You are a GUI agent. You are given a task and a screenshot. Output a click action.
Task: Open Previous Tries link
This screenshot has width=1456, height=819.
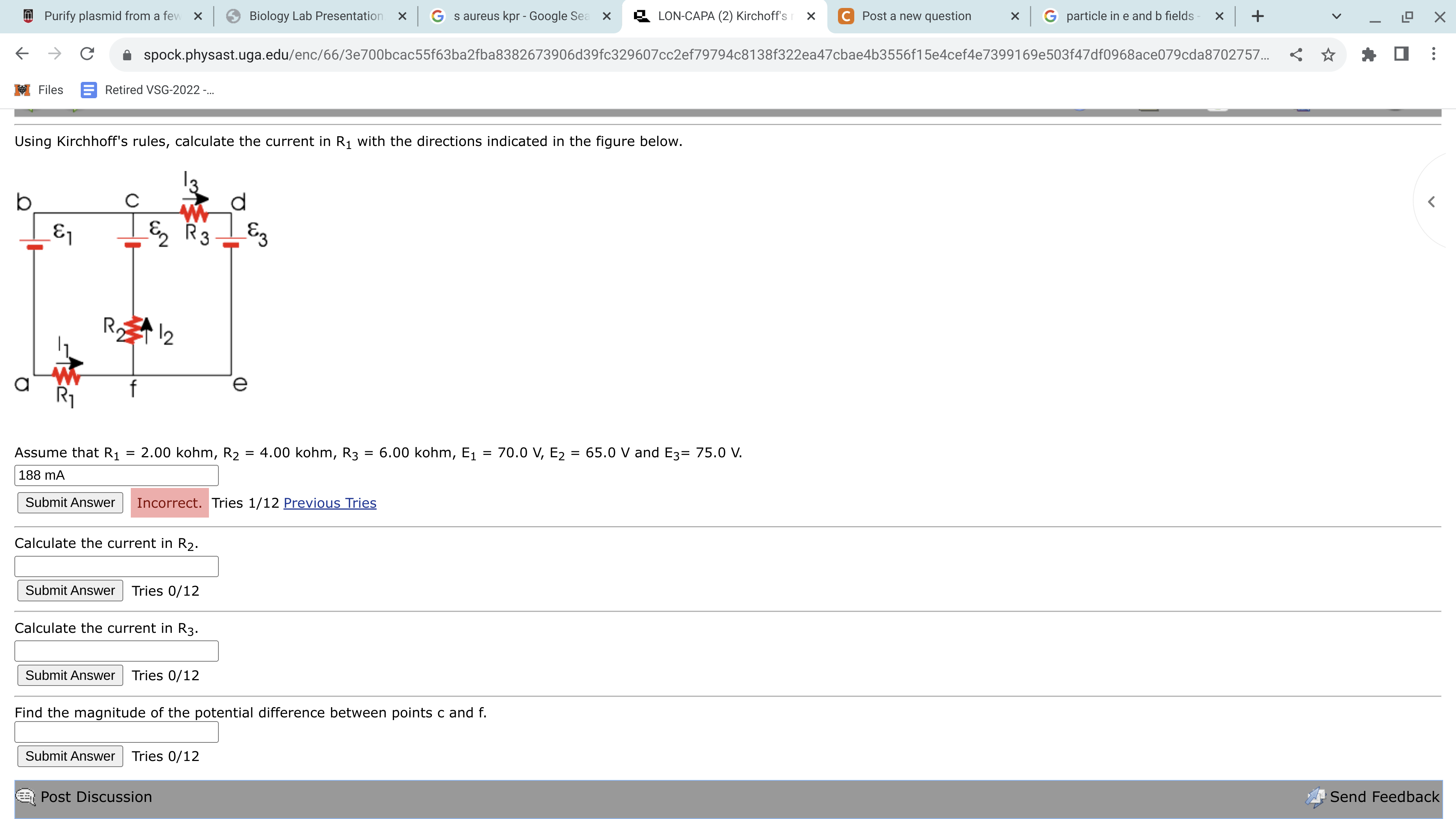(329, 503)
